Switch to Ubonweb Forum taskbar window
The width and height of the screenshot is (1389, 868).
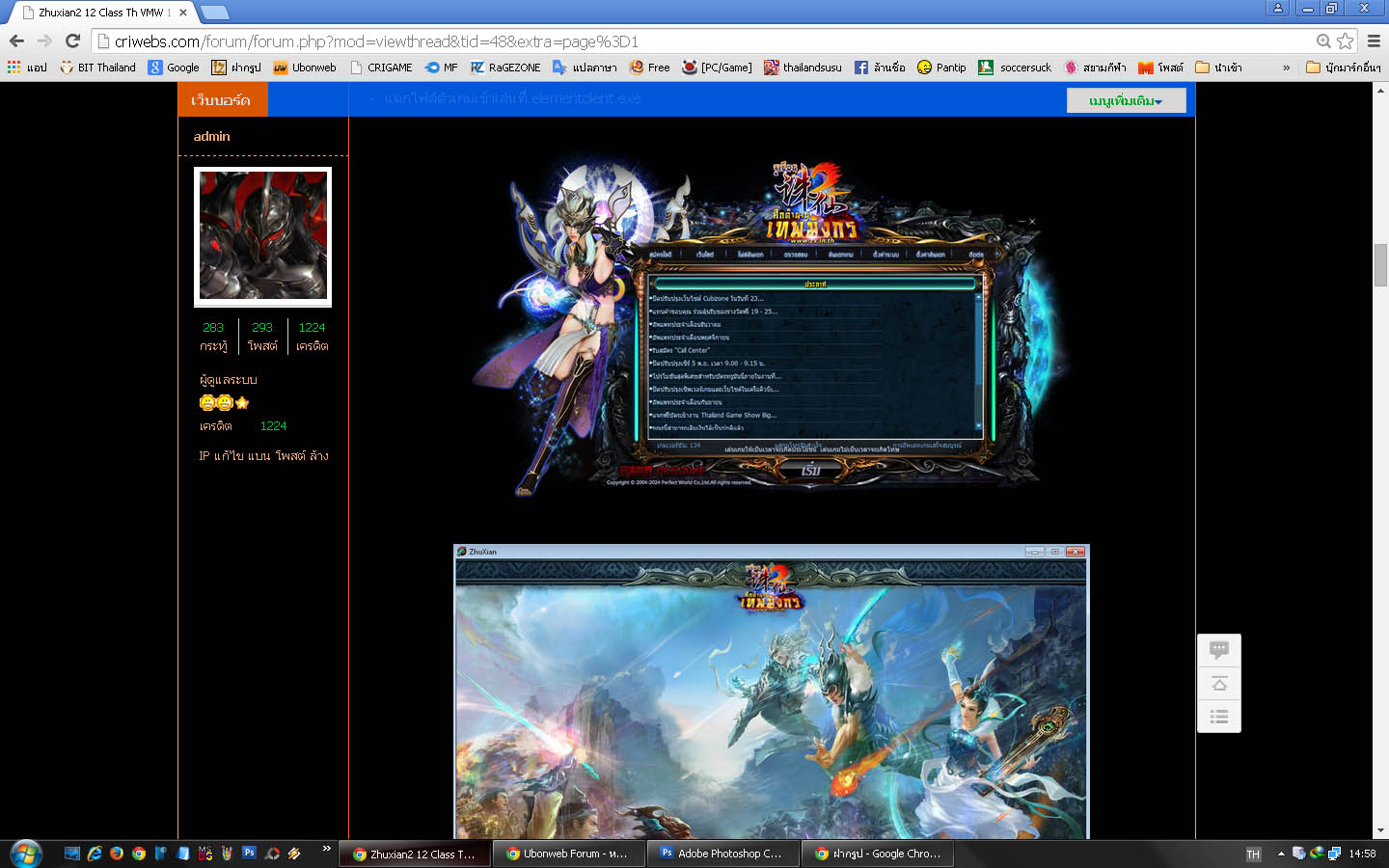(x=569, y=854)
